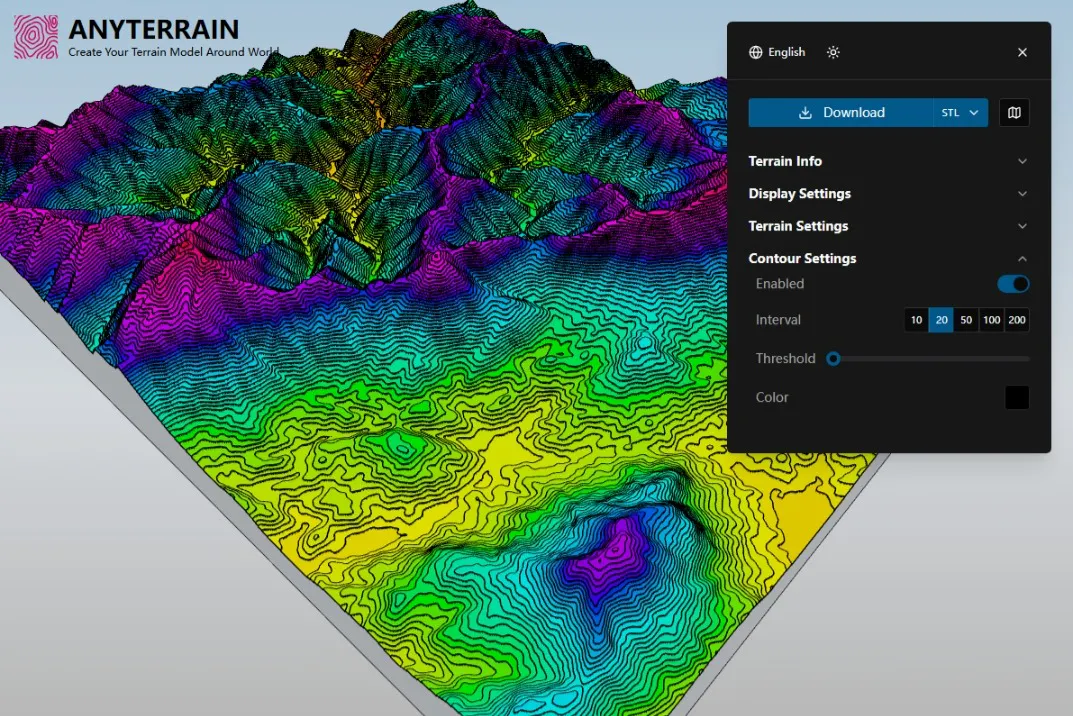Image resolution: width=1073 pixels, height=716 pixels.
Task: Open the STL format dropdown
Action: (x=961, y=113)
